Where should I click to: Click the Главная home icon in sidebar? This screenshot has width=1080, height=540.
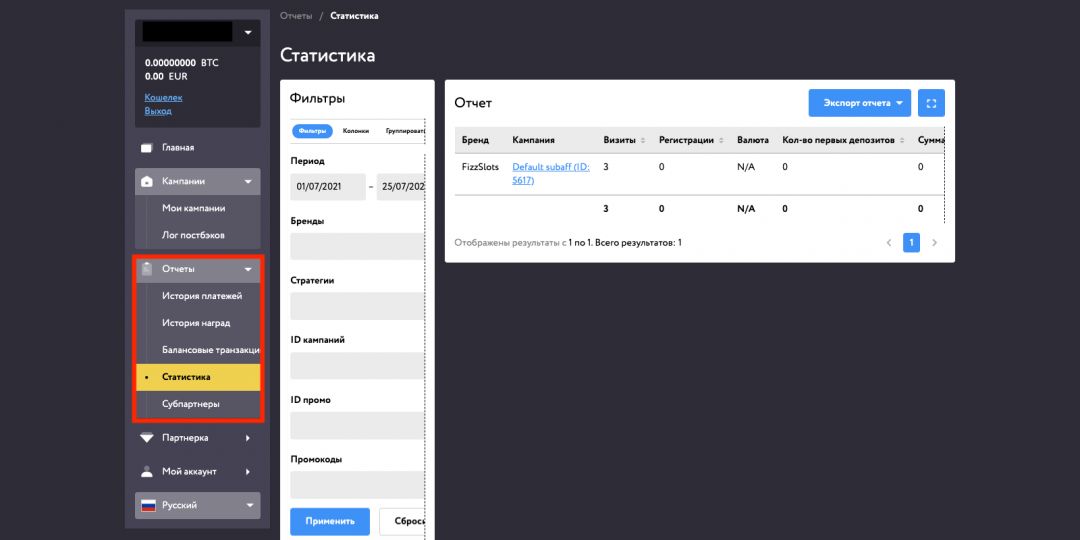tap(147, 148)
